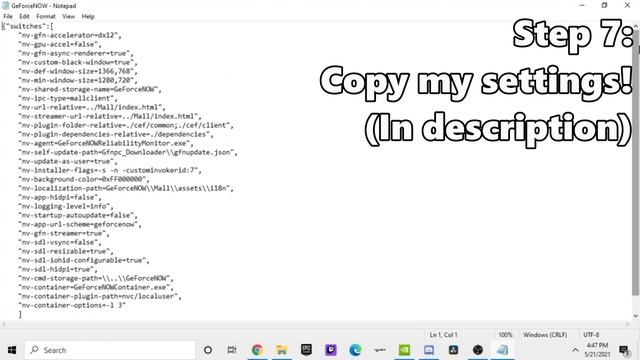The width and height of the screenshot is (640, 360).
Task: Open the Format menu
Action: [x=46, y=16]
